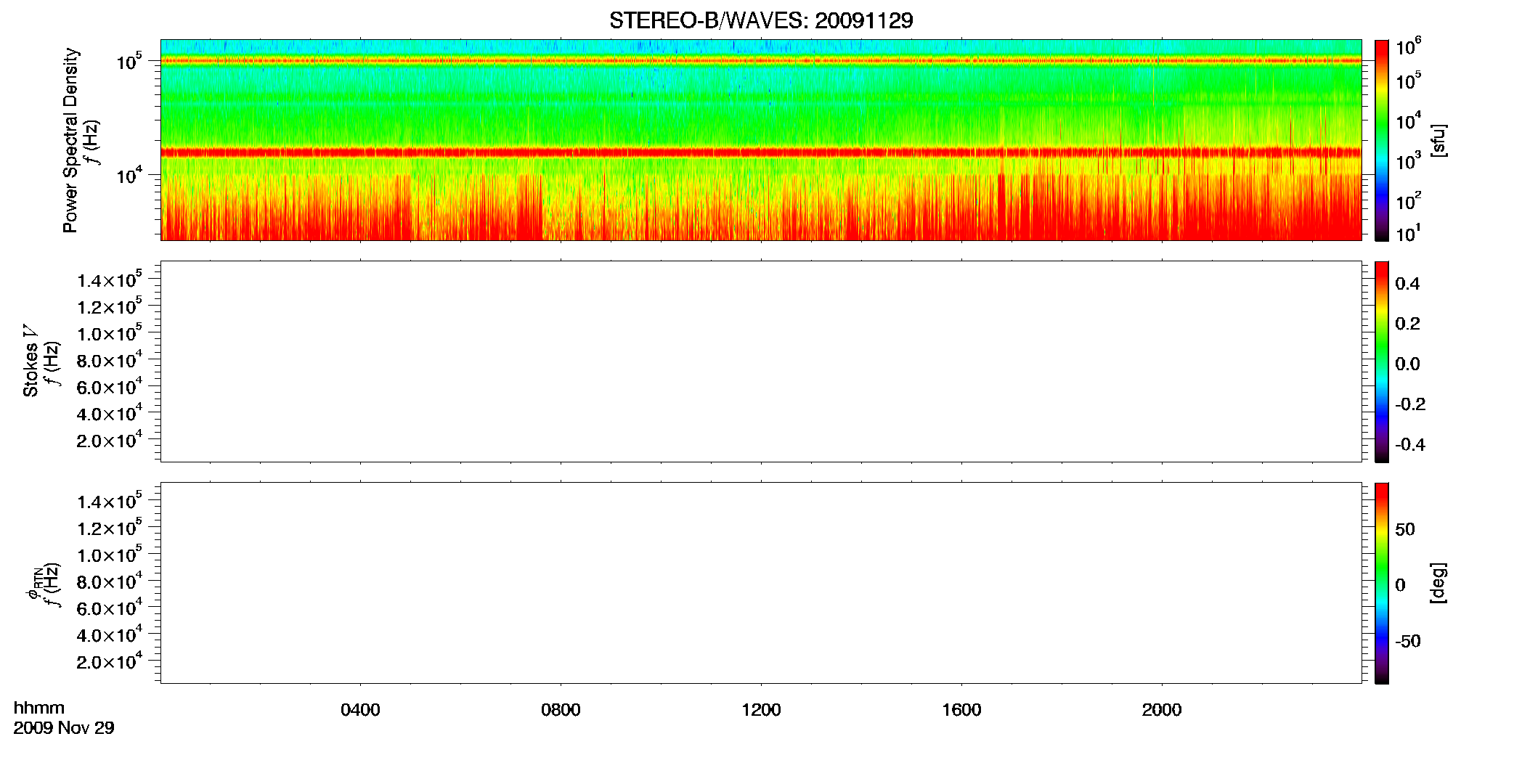This screenshot has width=1522, height=784.
Task: Click the 10^6 tick on sfu color bar
Action: coord(1408,47)
